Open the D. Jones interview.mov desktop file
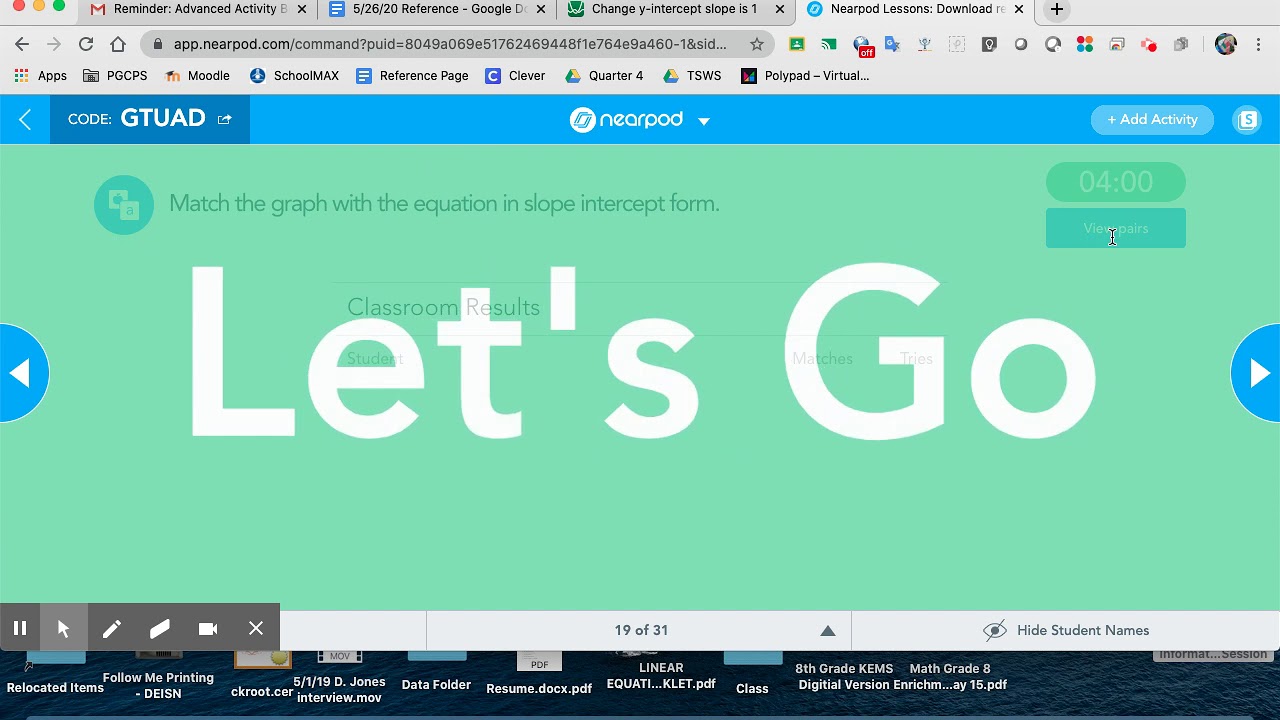This screenshot has height=720, width=1280. pyautogui.click(x=339, y=678)
